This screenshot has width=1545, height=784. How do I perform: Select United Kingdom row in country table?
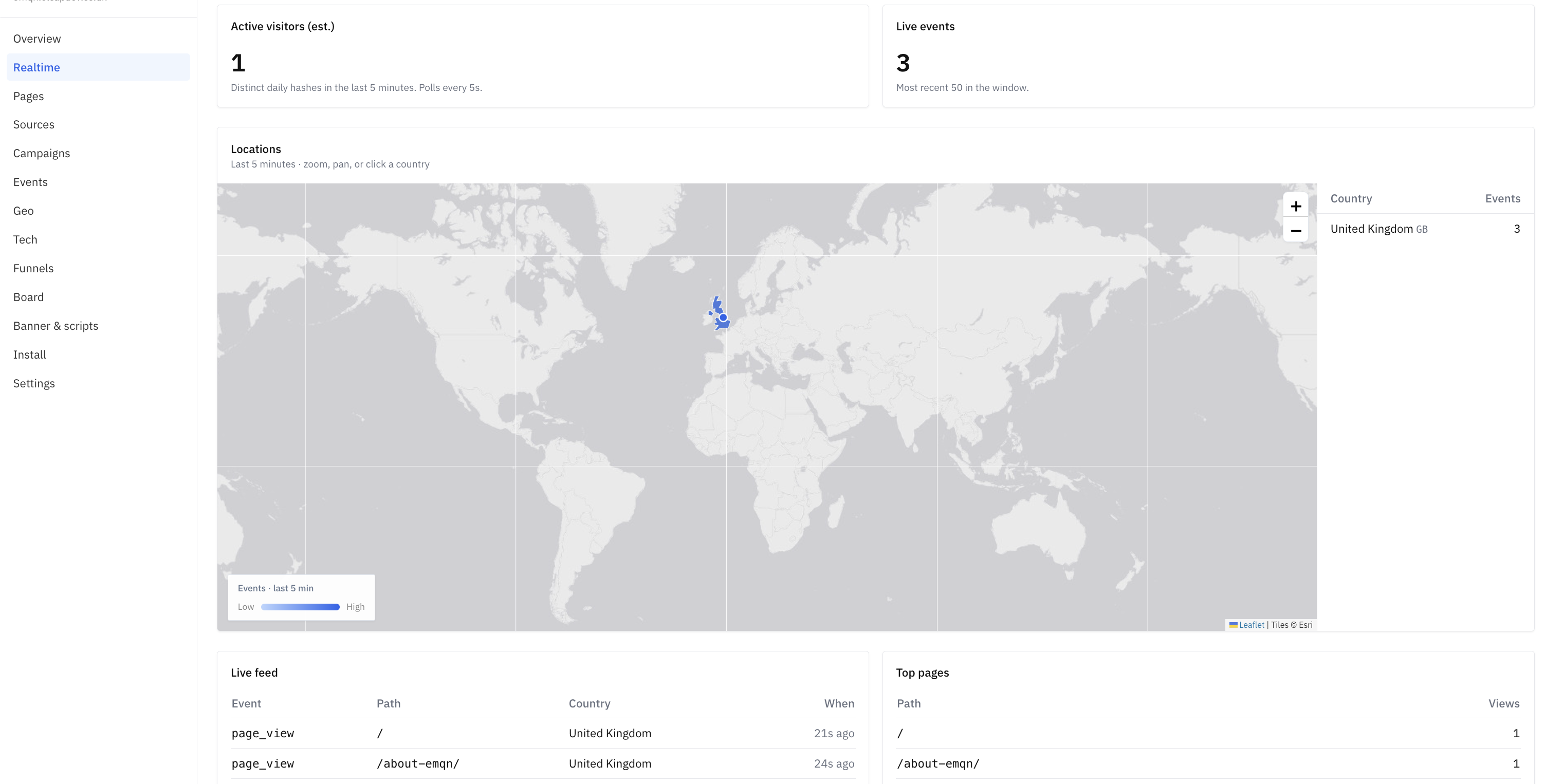(1425, 229)
